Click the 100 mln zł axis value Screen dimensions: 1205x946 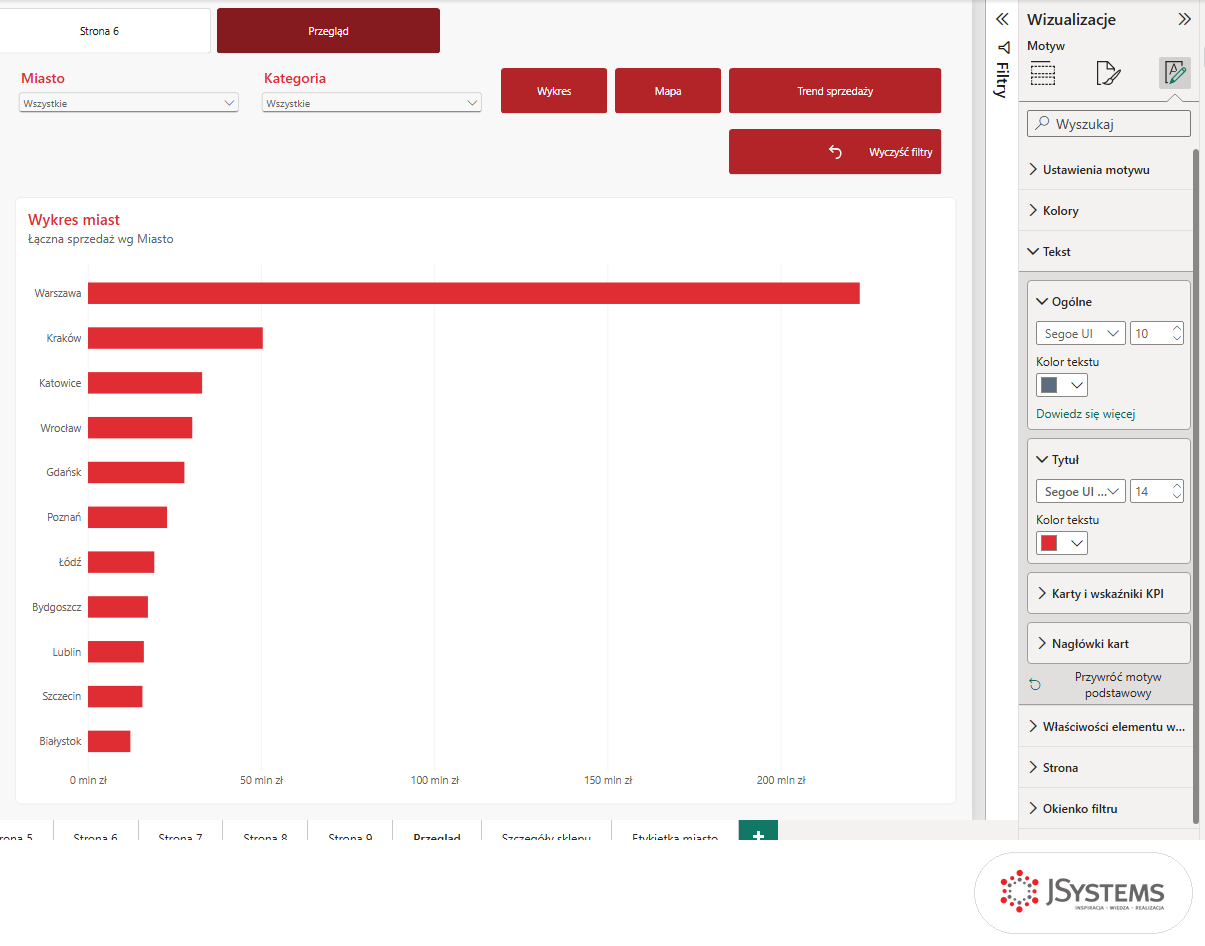435,780
